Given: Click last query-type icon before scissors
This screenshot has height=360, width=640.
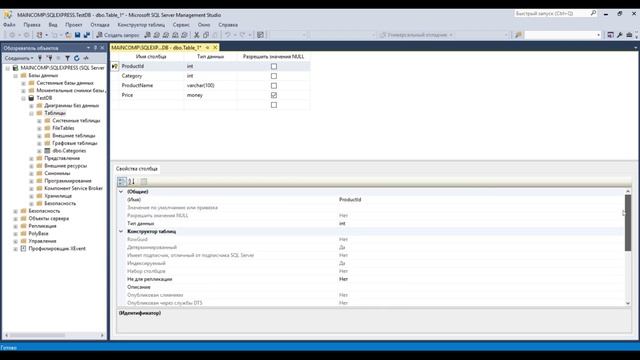Looking at the screenshot, I should tap(184, 35).
